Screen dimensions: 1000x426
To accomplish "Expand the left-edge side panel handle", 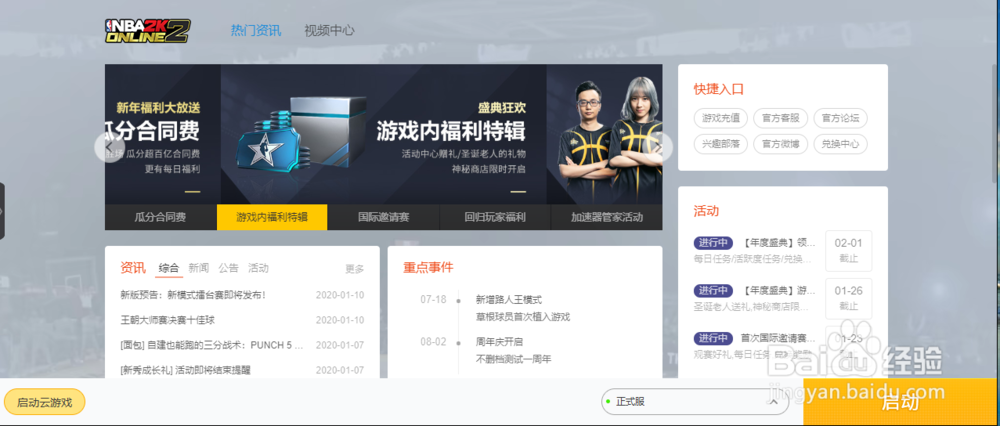I will coord(2,211).
